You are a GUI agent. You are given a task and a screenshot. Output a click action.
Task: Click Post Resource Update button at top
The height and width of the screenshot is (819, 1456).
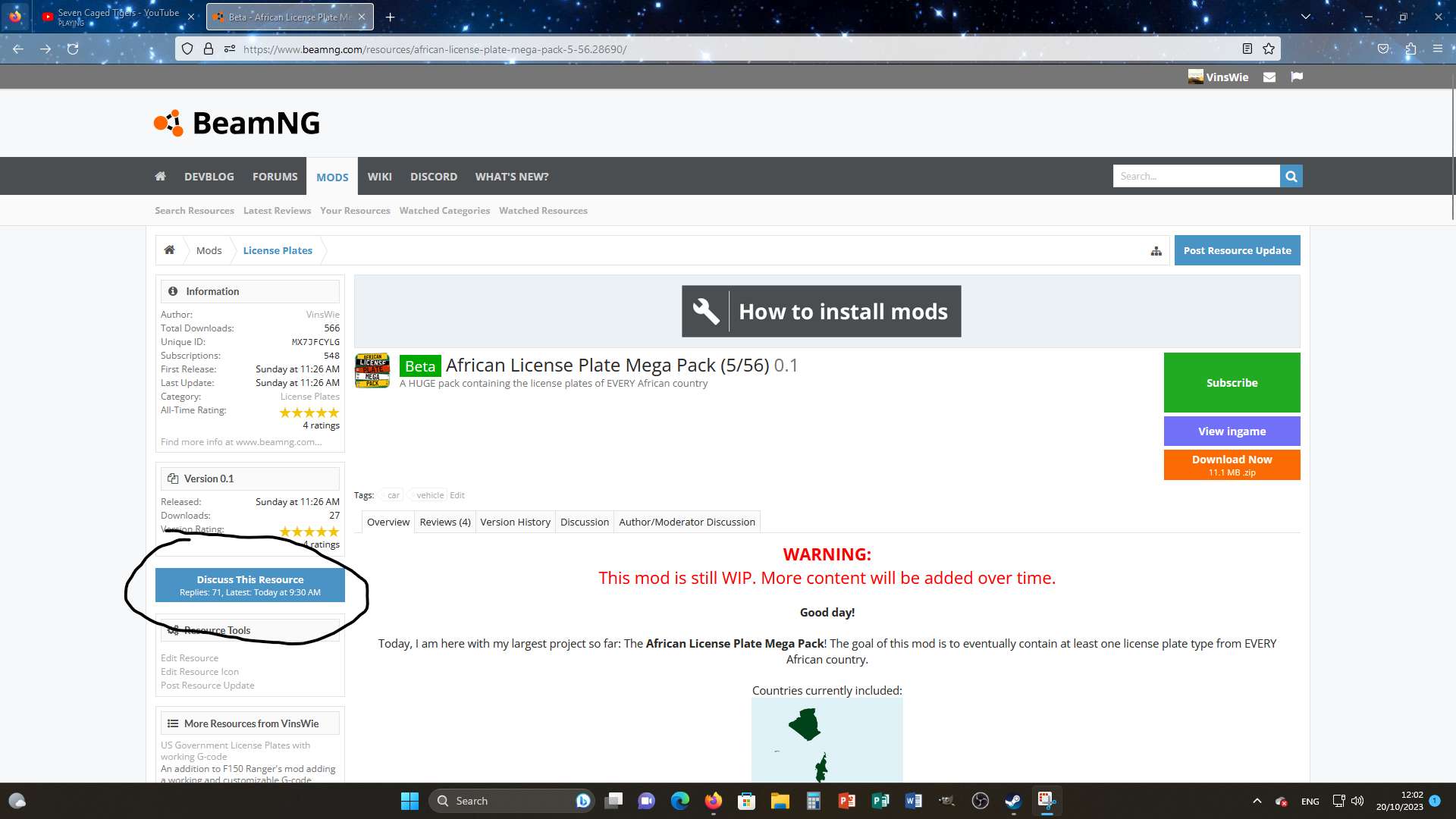click(x=1237, y=250)
